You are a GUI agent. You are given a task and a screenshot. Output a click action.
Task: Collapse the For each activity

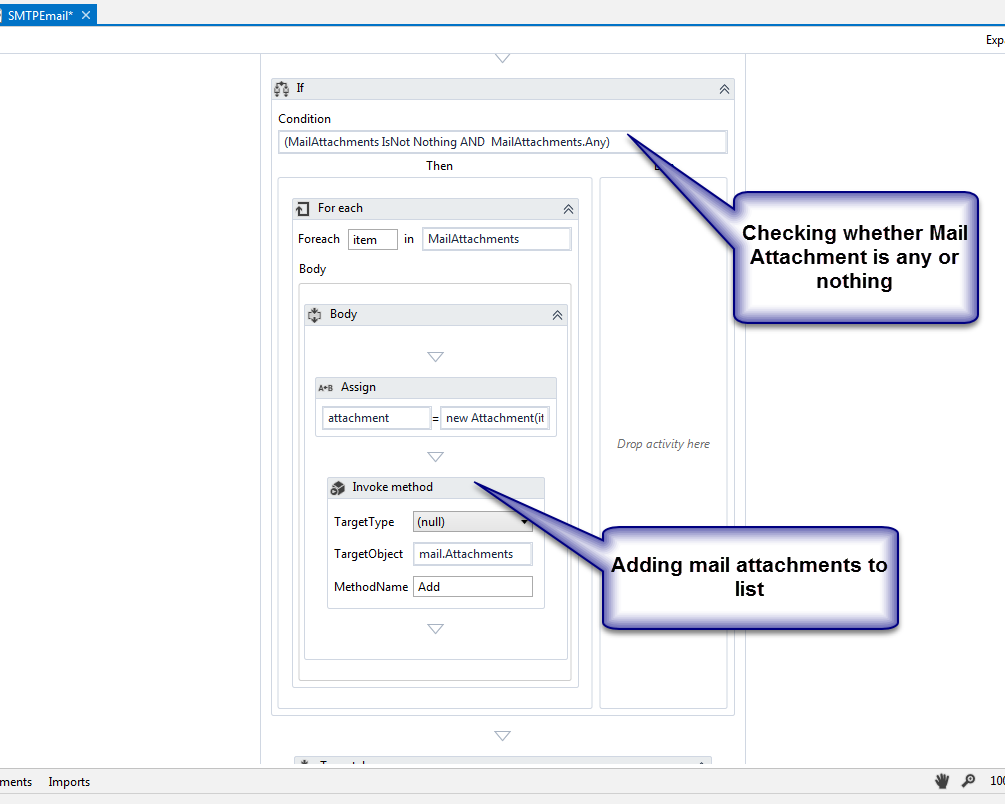569,209
